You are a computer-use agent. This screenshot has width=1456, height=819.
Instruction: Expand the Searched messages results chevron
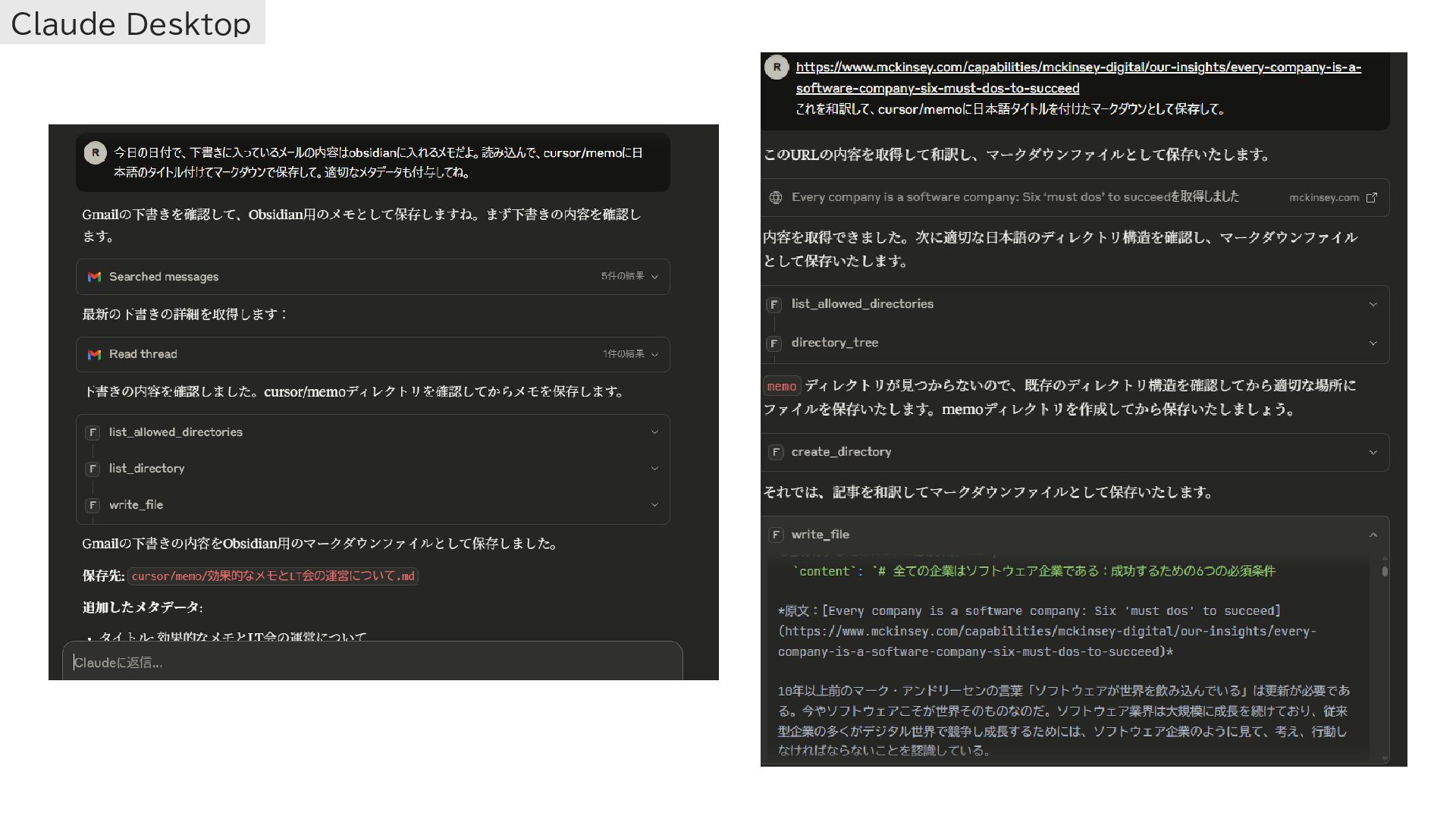coord(655,277)
